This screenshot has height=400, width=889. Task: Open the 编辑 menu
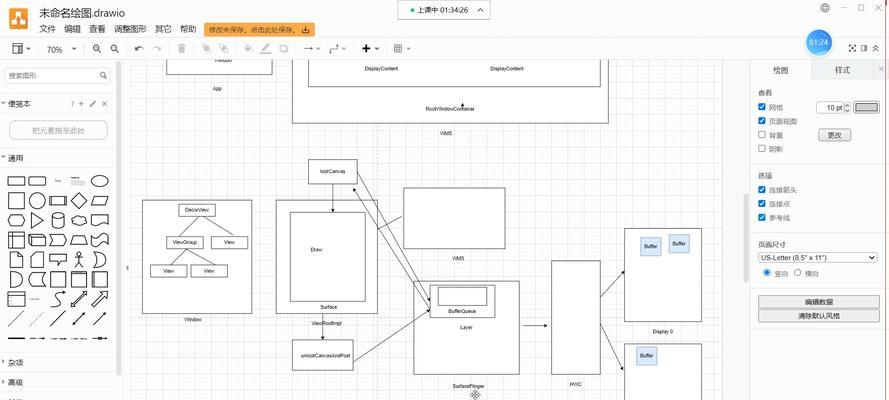73,29
